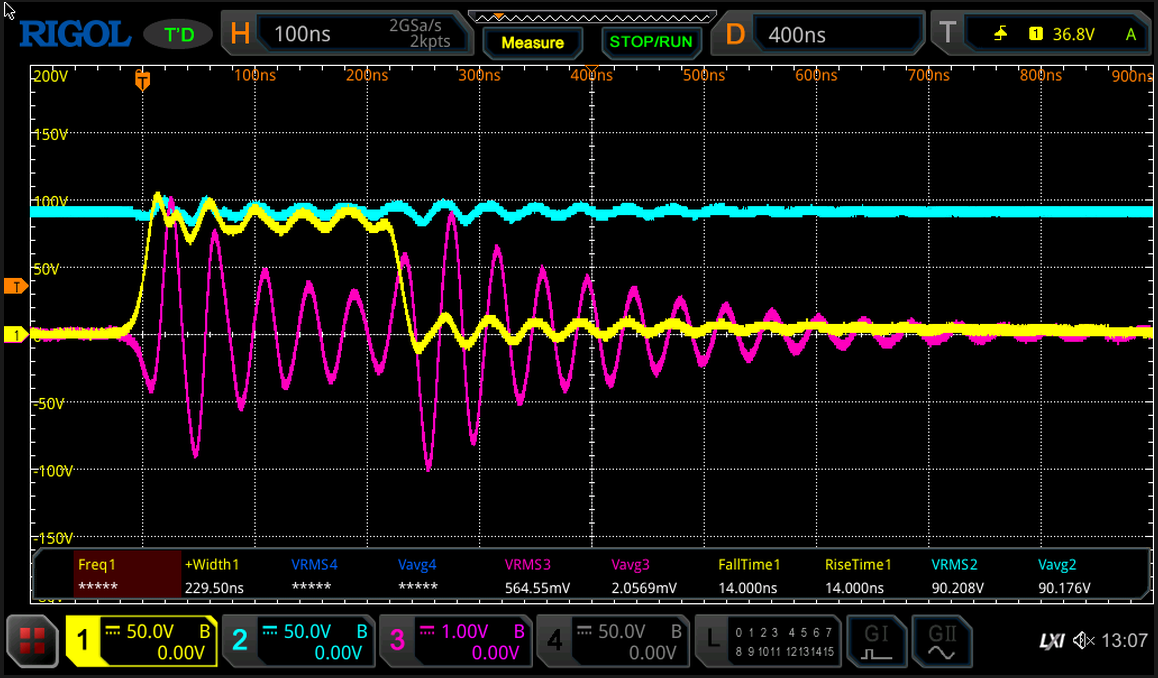Image resolution: width=1158 pixels, height=678 pixels.
Task: Toggle channel 1 at 50.0V
Action: tap(141, 641)
